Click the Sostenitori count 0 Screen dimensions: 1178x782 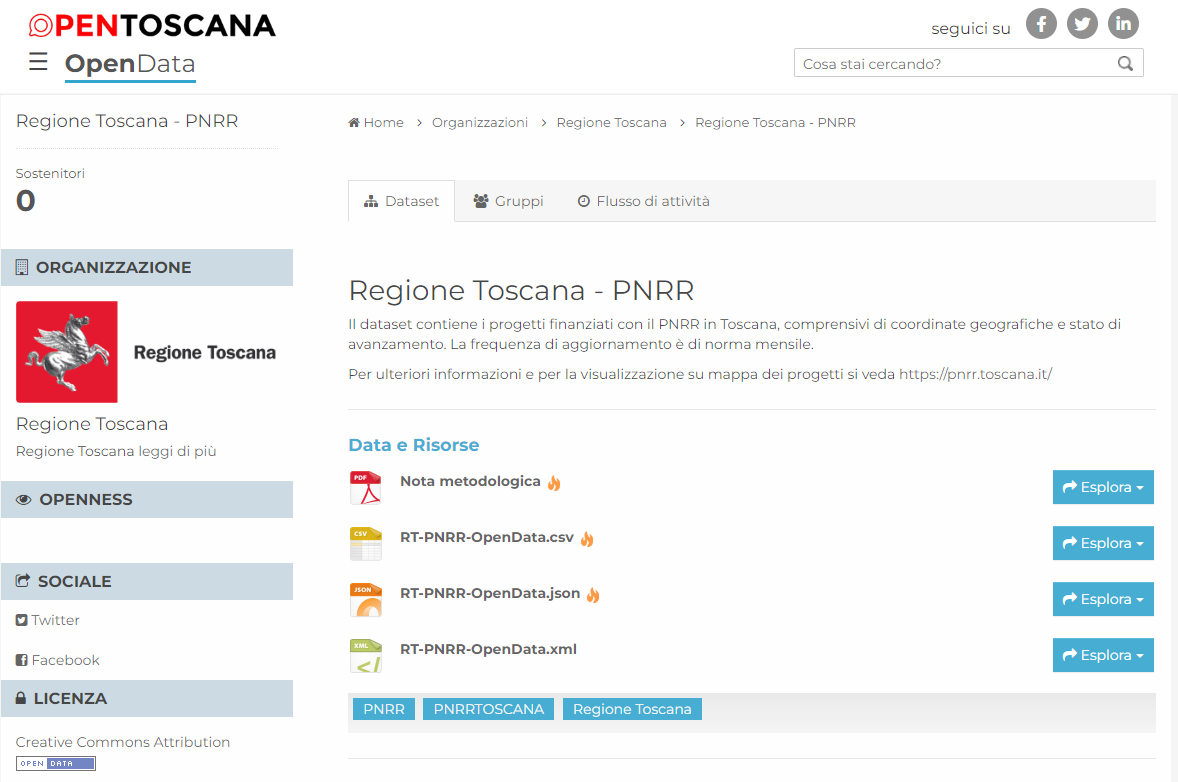(26, 201)
